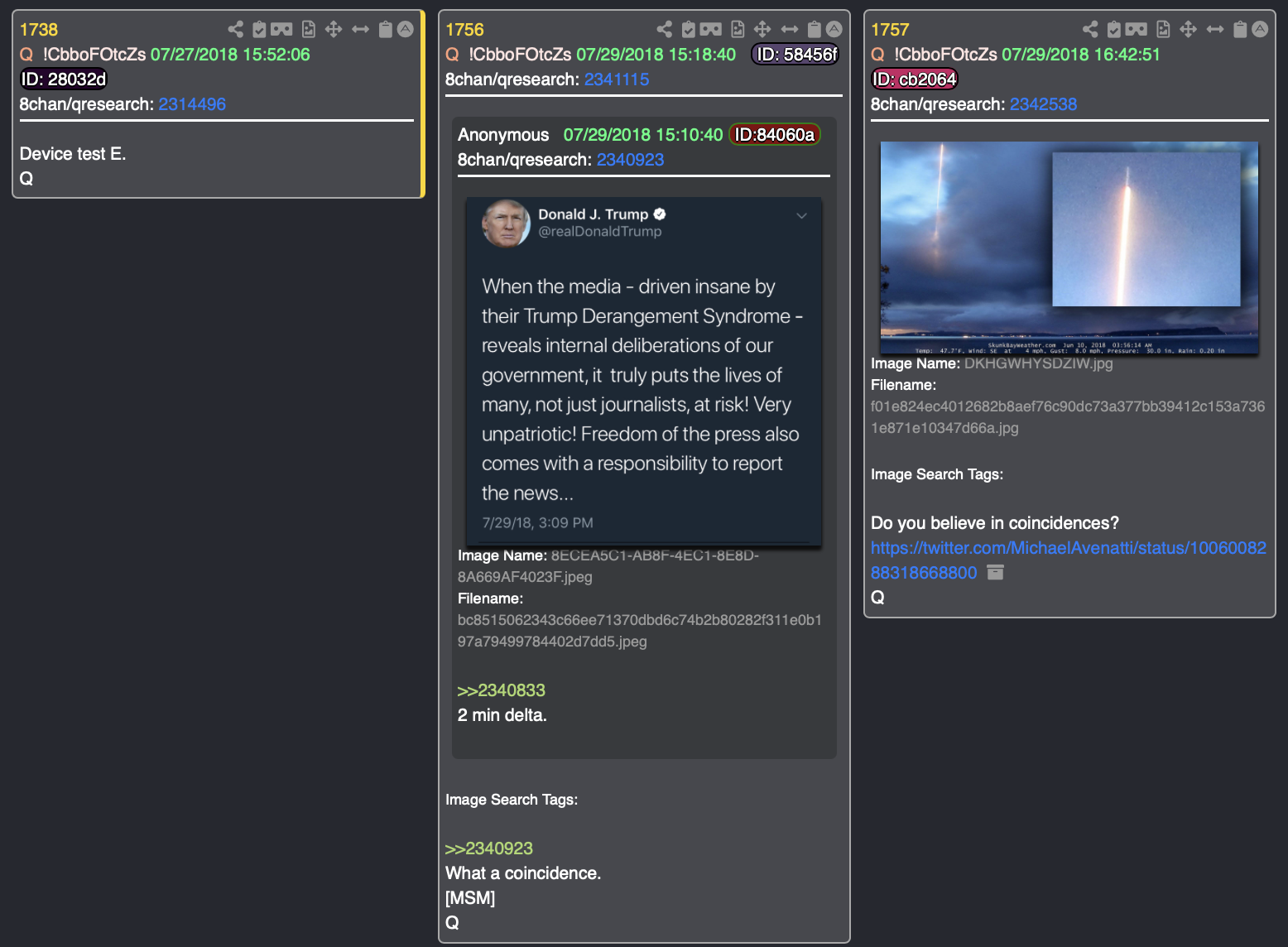This screenshot has height=947, width=1288.
Task: Share post 1756 via share icon
Action: point(665,30)
